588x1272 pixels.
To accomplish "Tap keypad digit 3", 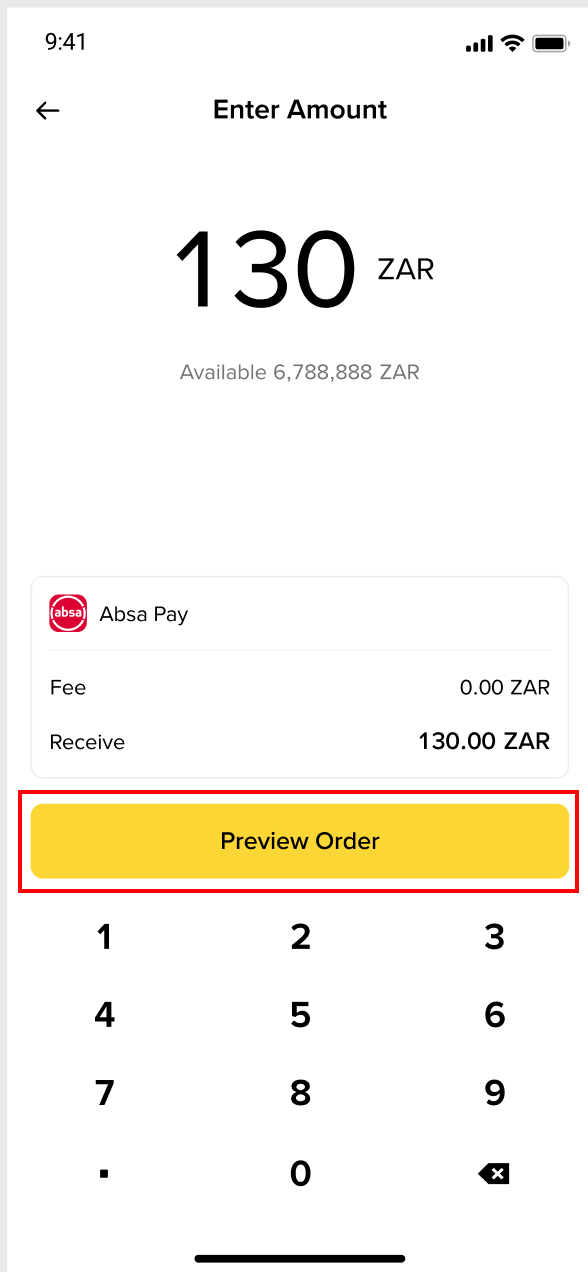I will point(494,937).
